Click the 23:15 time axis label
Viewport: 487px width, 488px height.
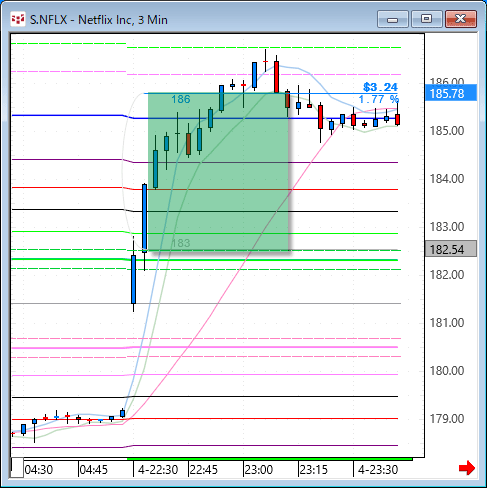tap(314, 470)
